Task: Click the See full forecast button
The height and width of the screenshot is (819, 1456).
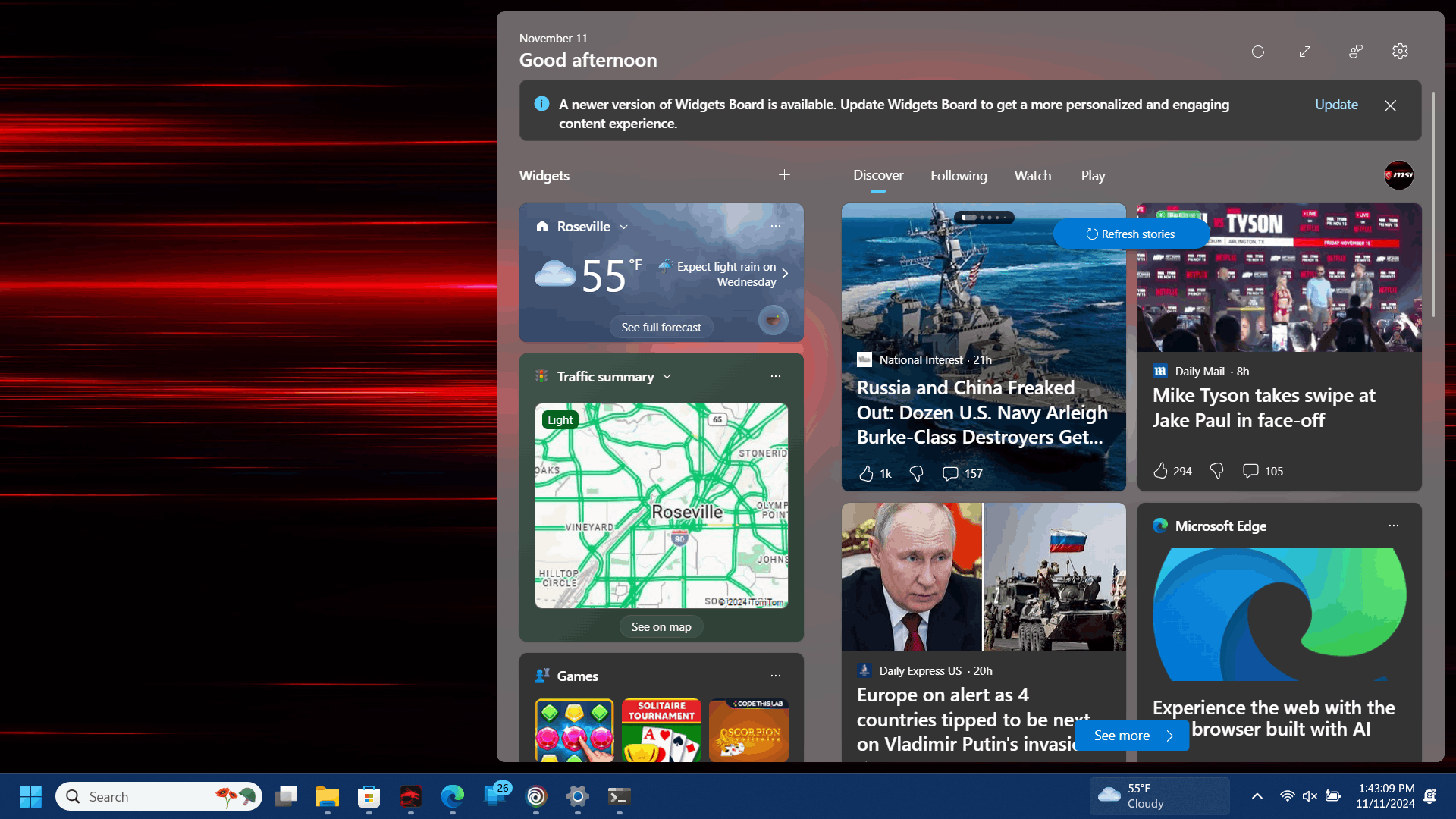Action: [661, 328]
